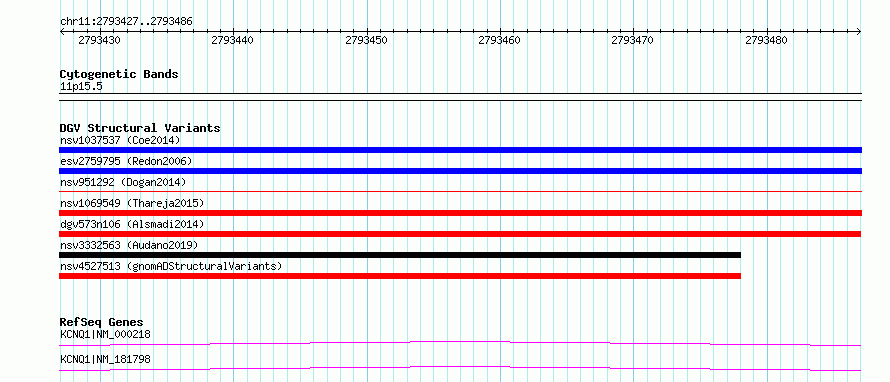Open variant esv2759795 (Redon2006) label
The width and height of the screenshot is (890, 382).
click(126, 161)
